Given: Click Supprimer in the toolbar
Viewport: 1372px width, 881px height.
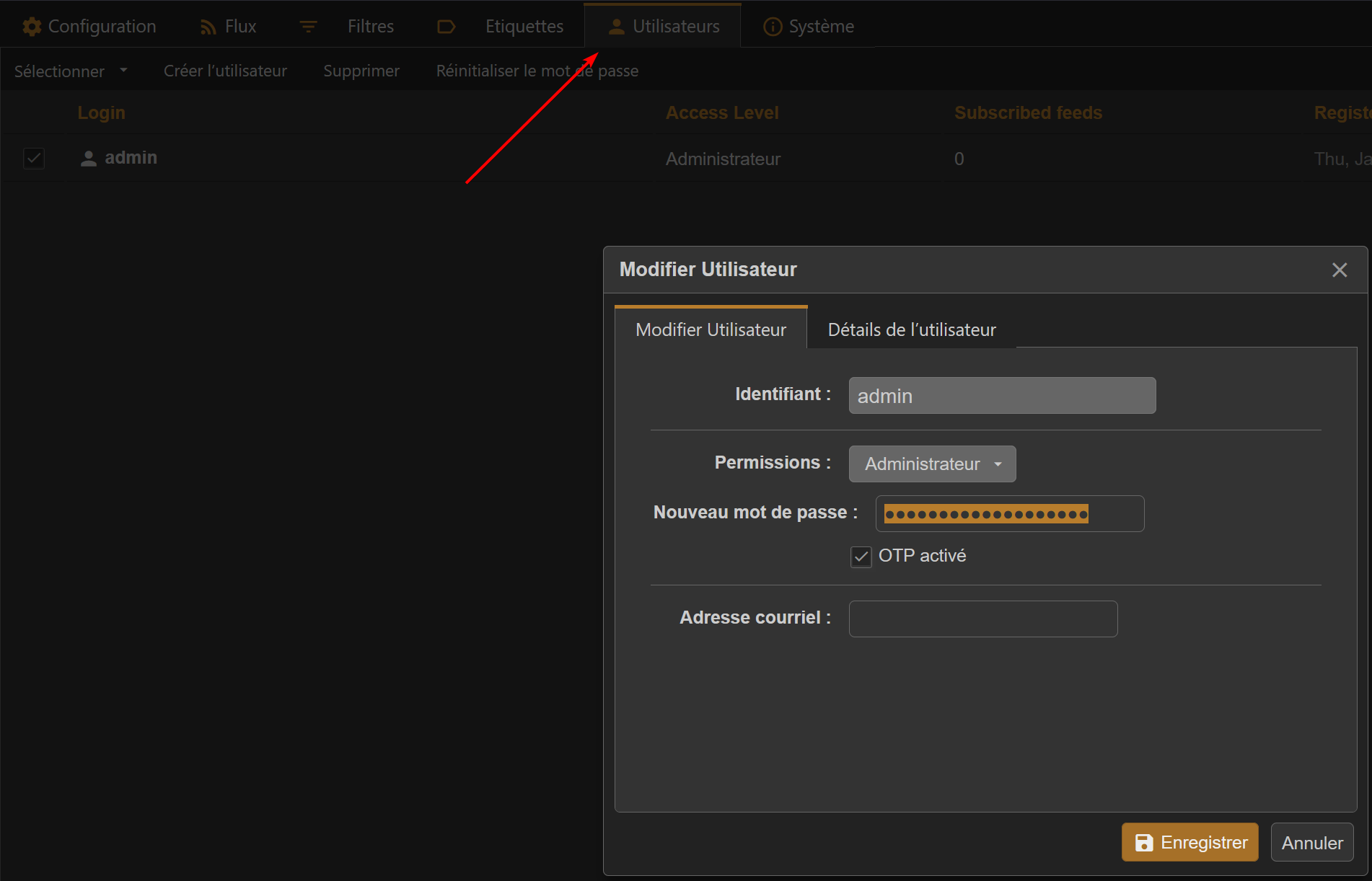Looking at the screenshot, I should [361, 71].
